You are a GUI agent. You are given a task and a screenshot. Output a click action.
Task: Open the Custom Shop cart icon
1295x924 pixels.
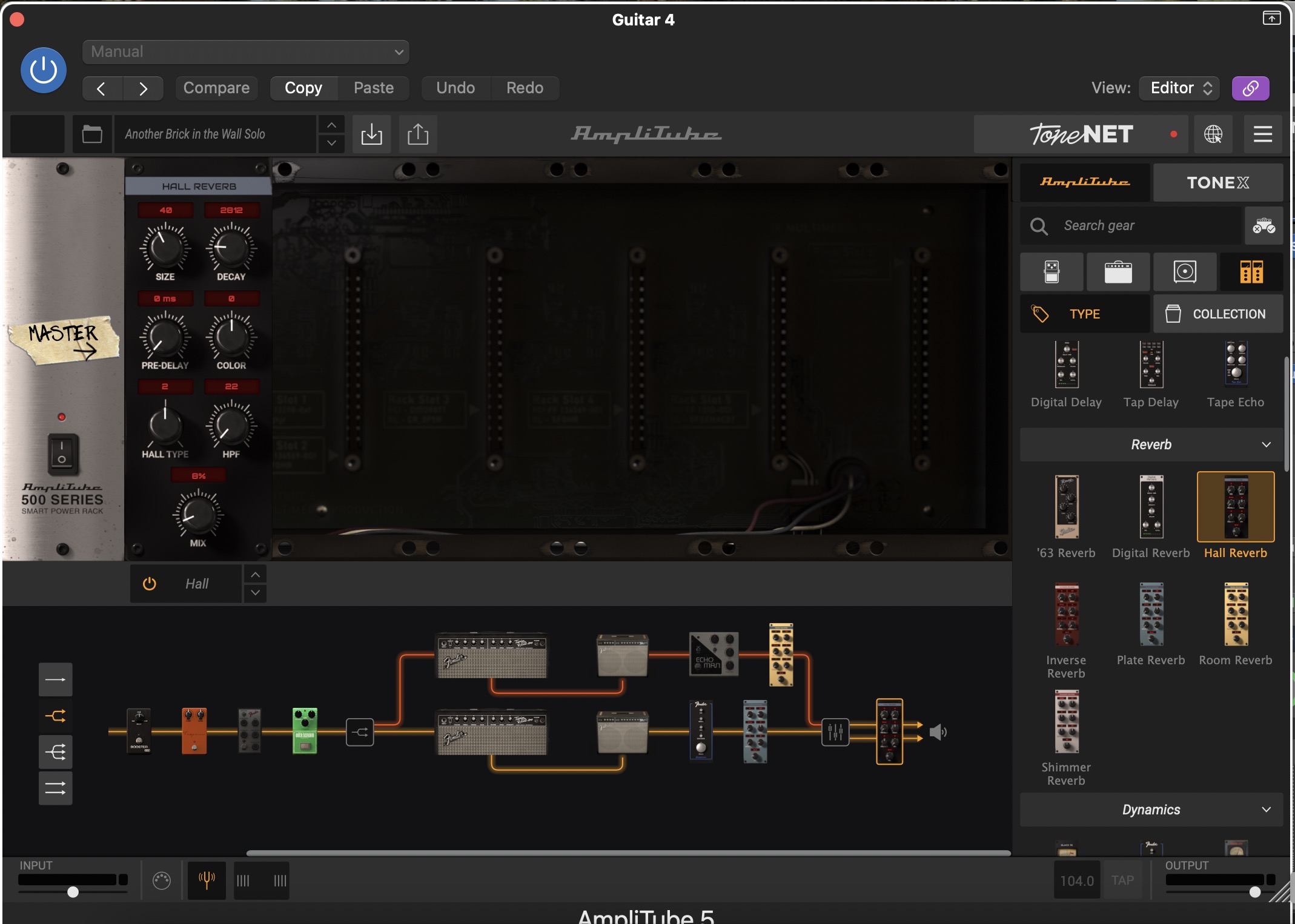pos(1264,226)
